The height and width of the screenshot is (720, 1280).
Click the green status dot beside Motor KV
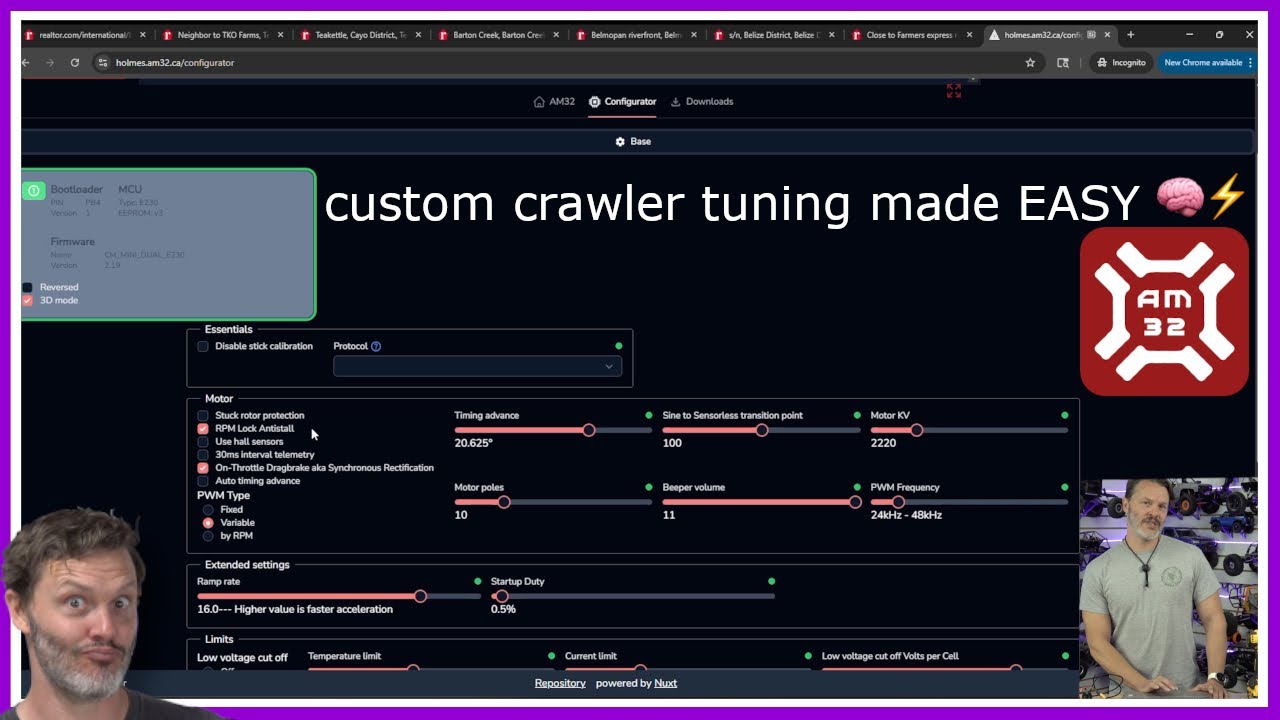coord(1065,415)
